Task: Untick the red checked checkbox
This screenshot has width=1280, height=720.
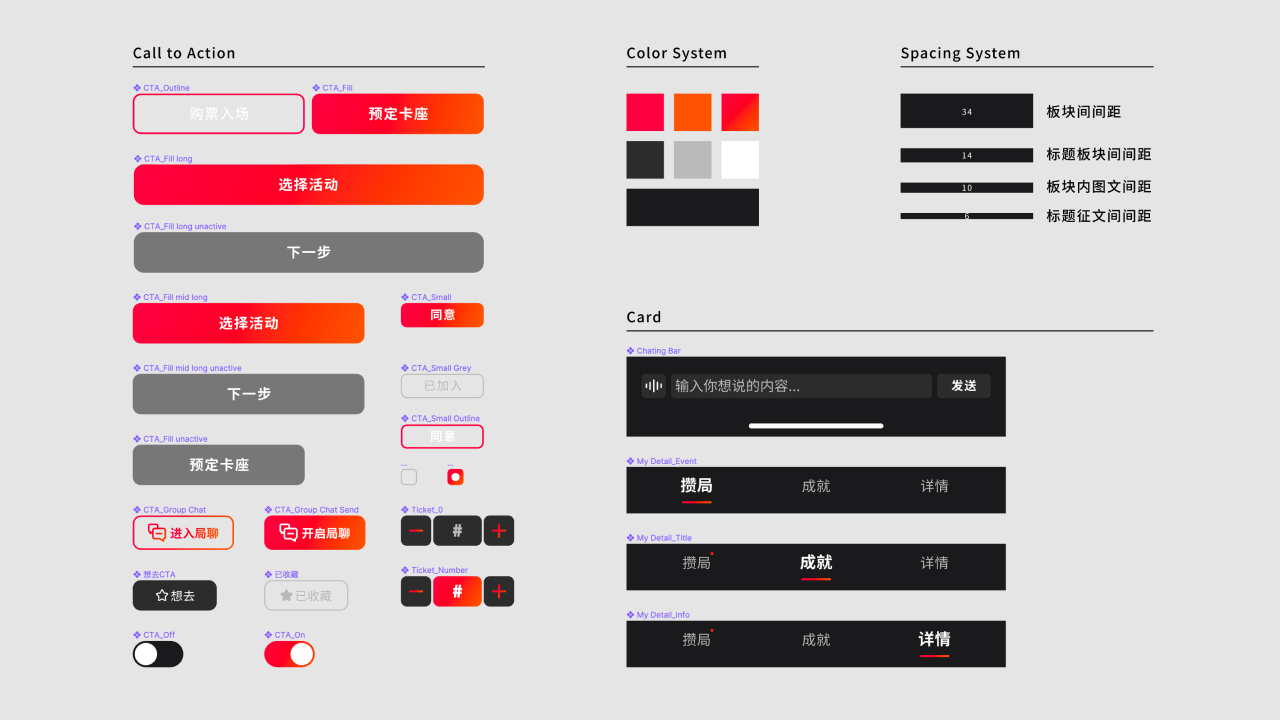Action: tap(455, 477)
